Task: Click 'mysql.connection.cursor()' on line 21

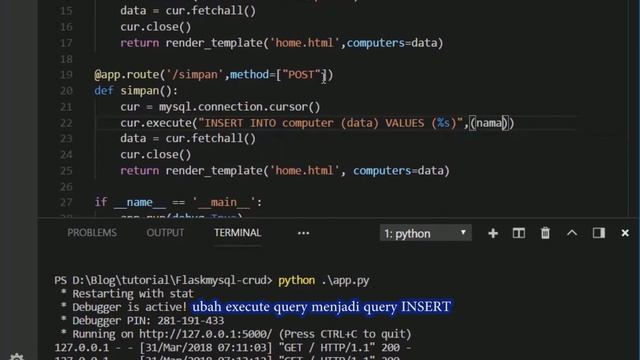Action: [240, 107]
